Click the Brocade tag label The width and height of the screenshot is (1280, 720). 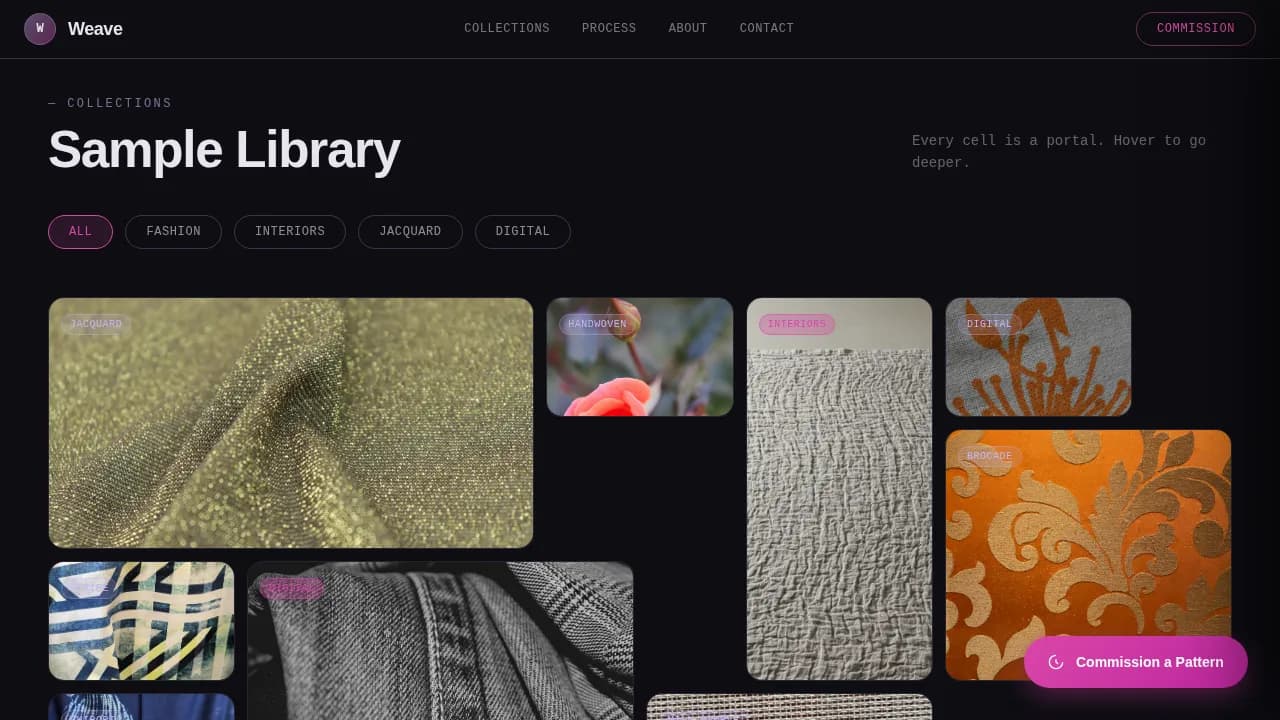click(x=989, y=456)
